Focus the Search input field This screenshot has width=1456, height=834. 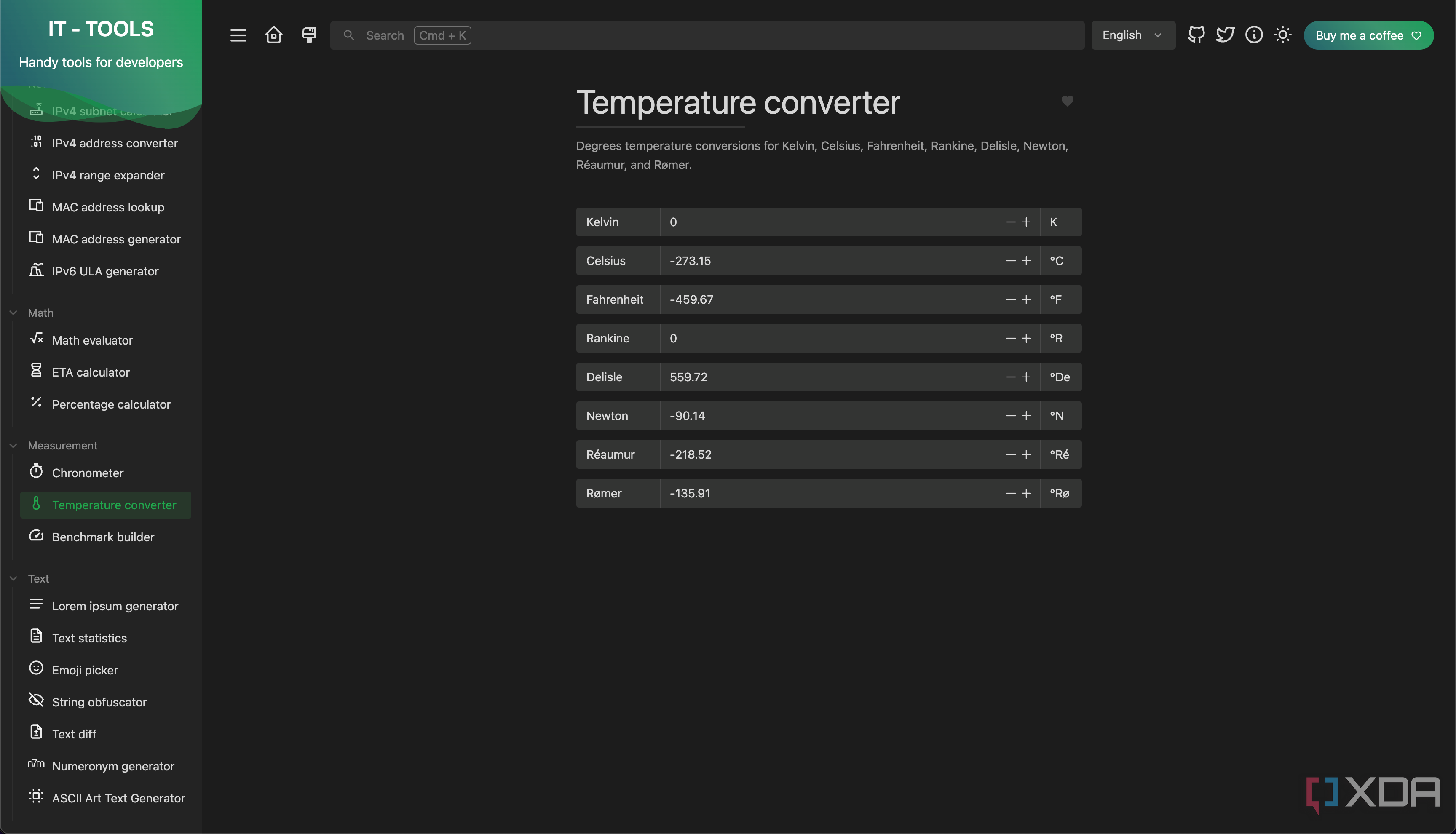point(707,35)
